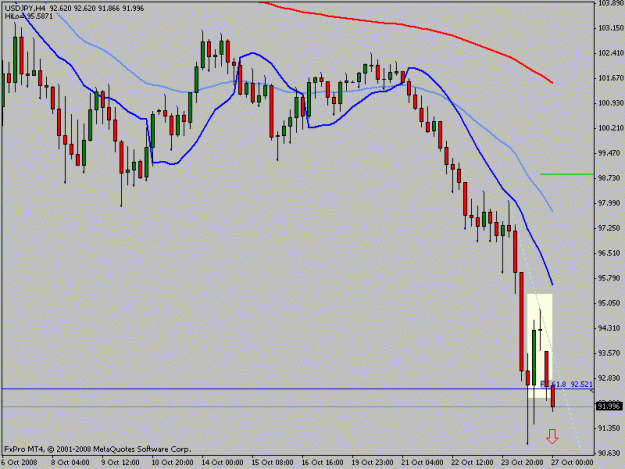Viewport: 625px width, 469px height.
Task: Click the 103.150 price axis label
Action: [x=610, y=28]
